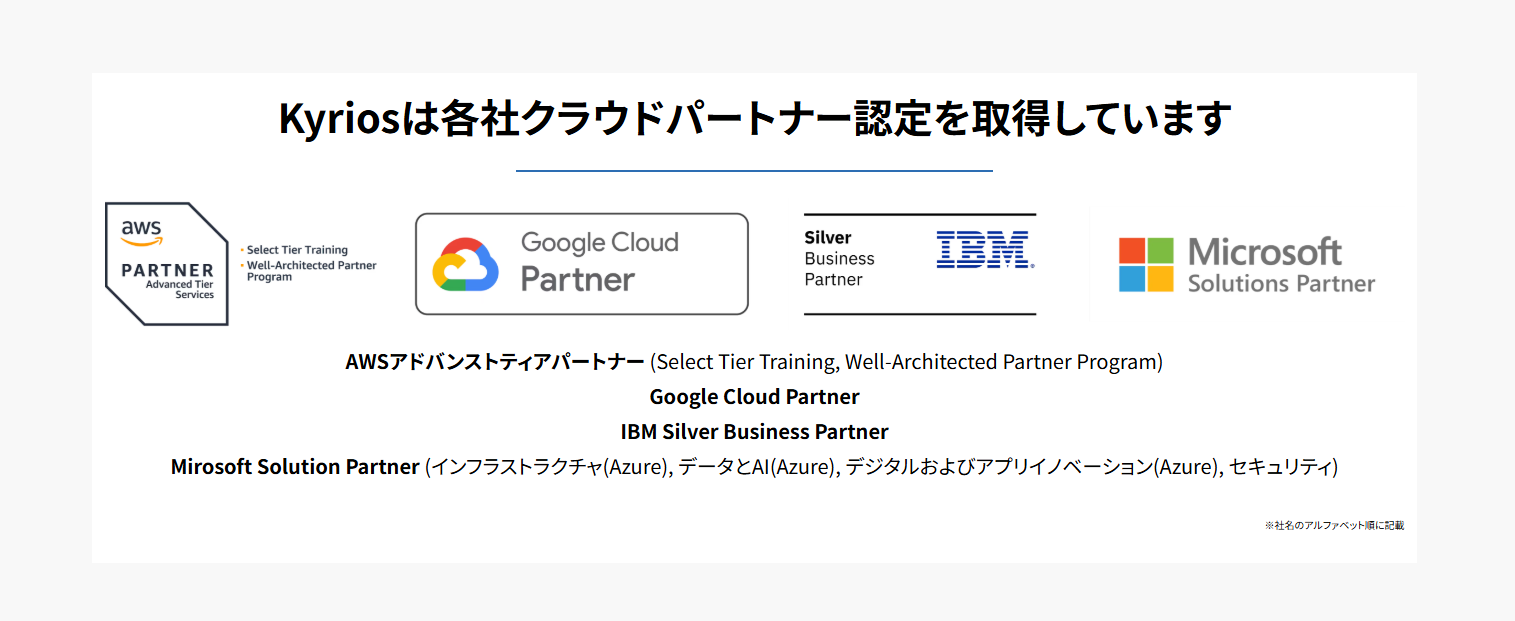
Task: Click the Well-Architected Partner Program bullet text
Action: [x=311, y=271]
